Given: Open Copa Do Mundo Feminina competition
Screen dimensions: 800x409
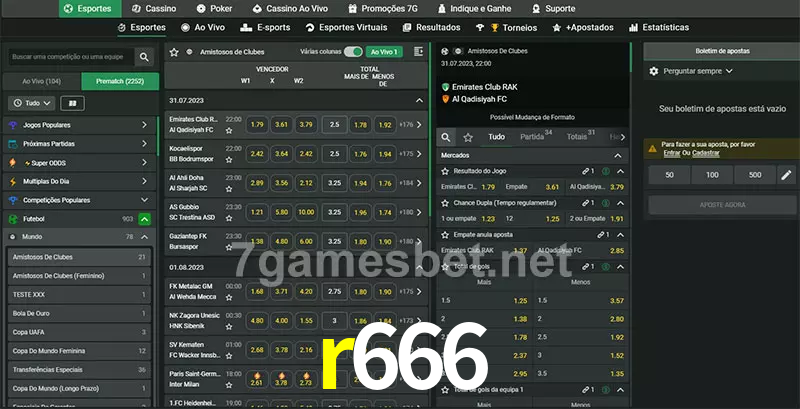Looking at the screenshot, I should tap(79, 351).
